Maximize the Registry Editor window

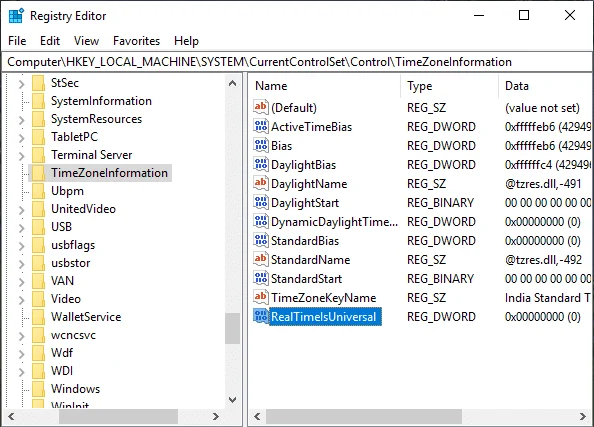pyautogui.click(x=524, y=16)
